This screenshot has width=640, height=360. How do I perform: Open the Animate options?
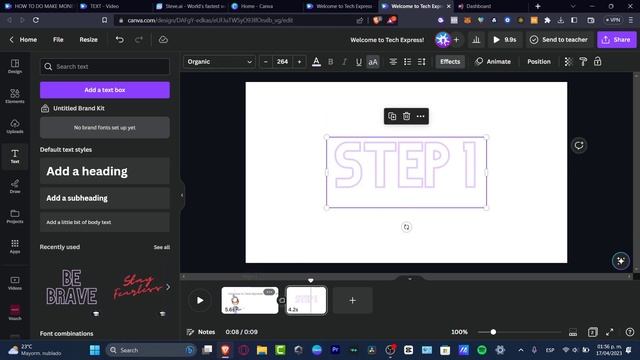tap(493, 62)
